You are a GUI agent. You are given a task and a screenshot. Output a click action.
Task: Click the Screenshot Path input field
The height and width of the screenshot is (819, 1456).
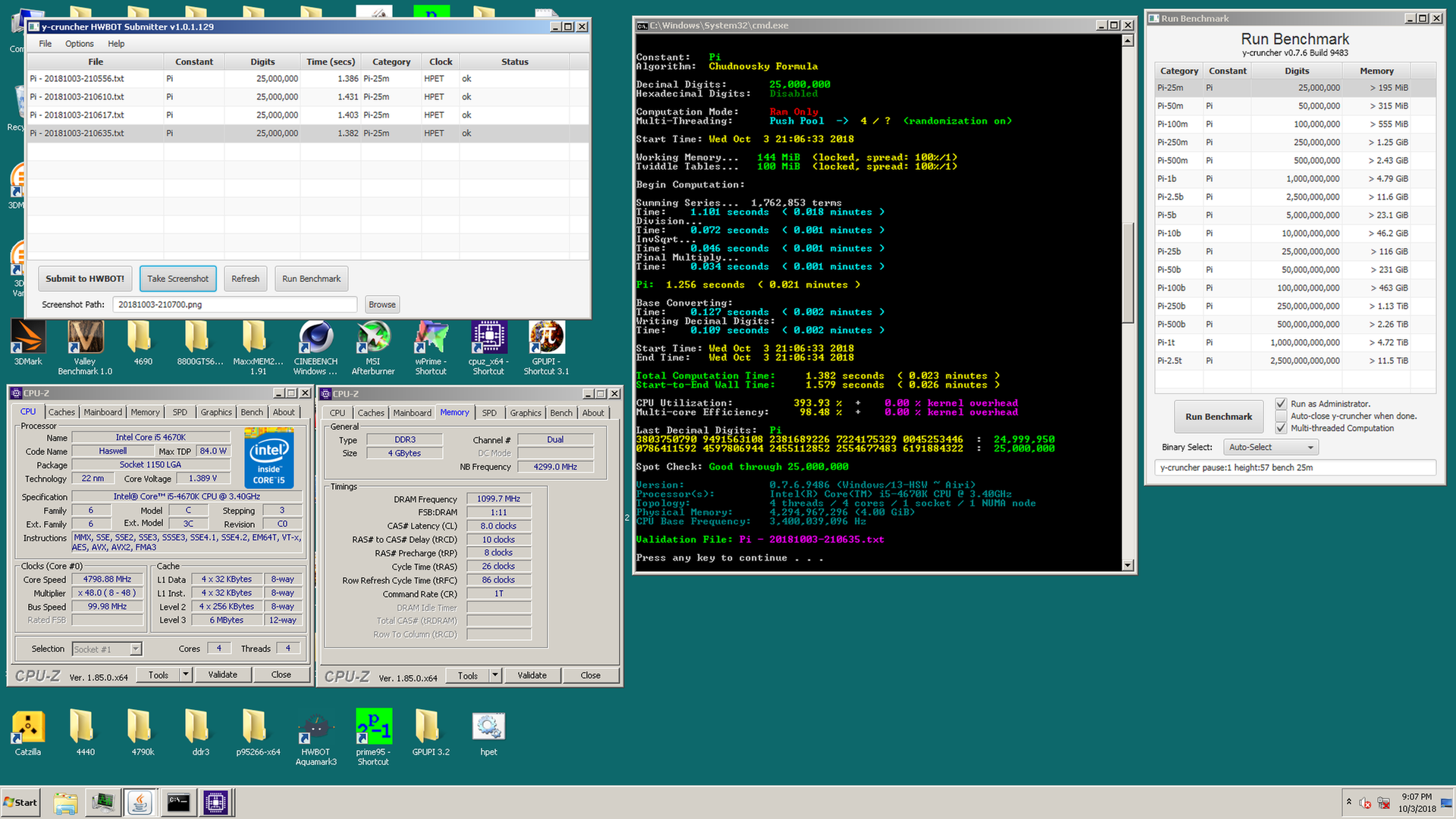[x=235, y=305]
